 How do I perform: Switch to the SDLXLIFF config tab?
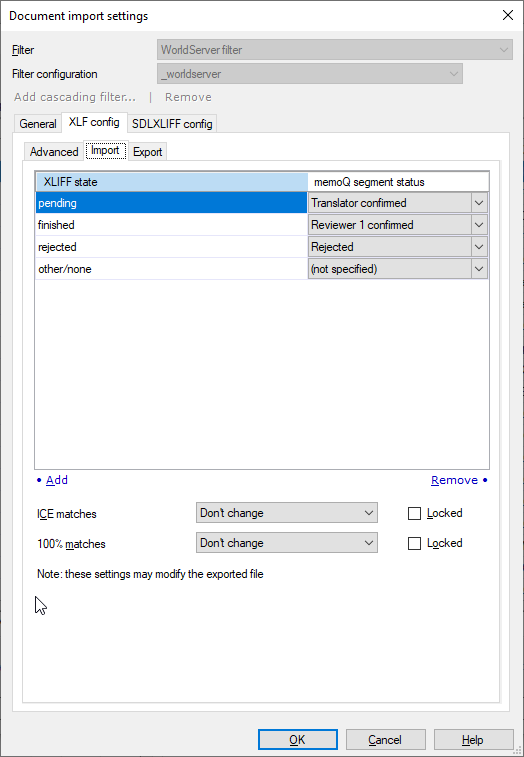172,124
